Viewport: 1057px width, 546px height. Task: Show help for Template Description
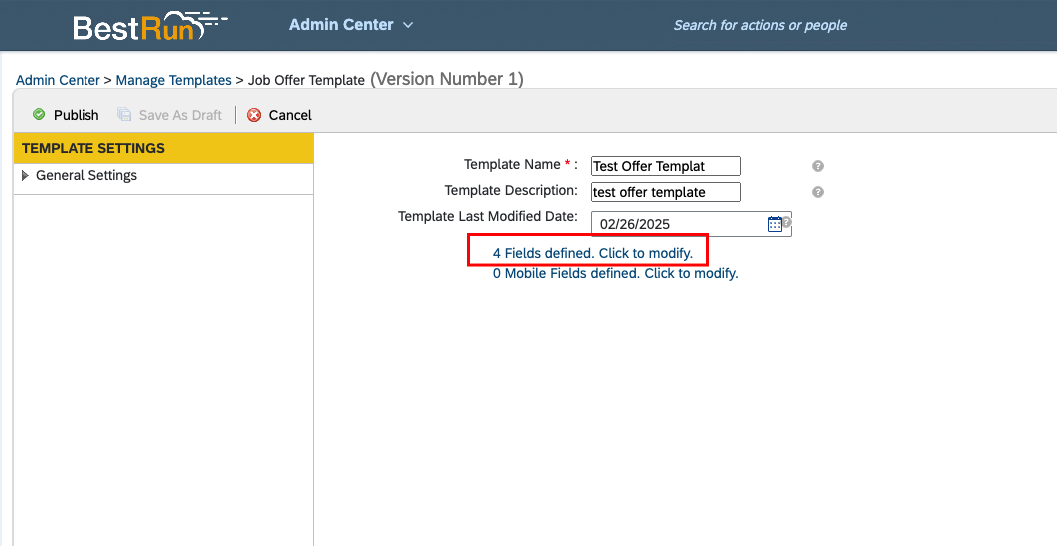[818, 192]
